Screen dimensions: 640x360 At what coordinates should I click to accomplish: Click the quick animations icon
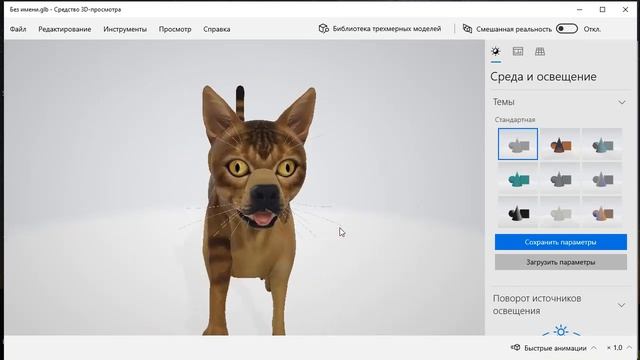[x=516, y=348]
